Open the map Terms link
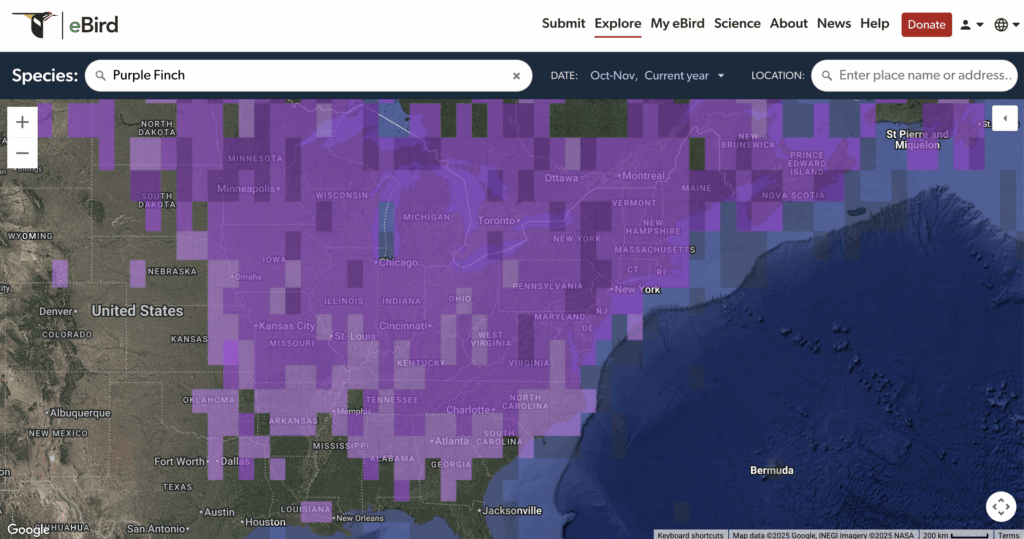Image resolution: width=1024 pixels, height=539 pixels. click(x=1008, y=535)
